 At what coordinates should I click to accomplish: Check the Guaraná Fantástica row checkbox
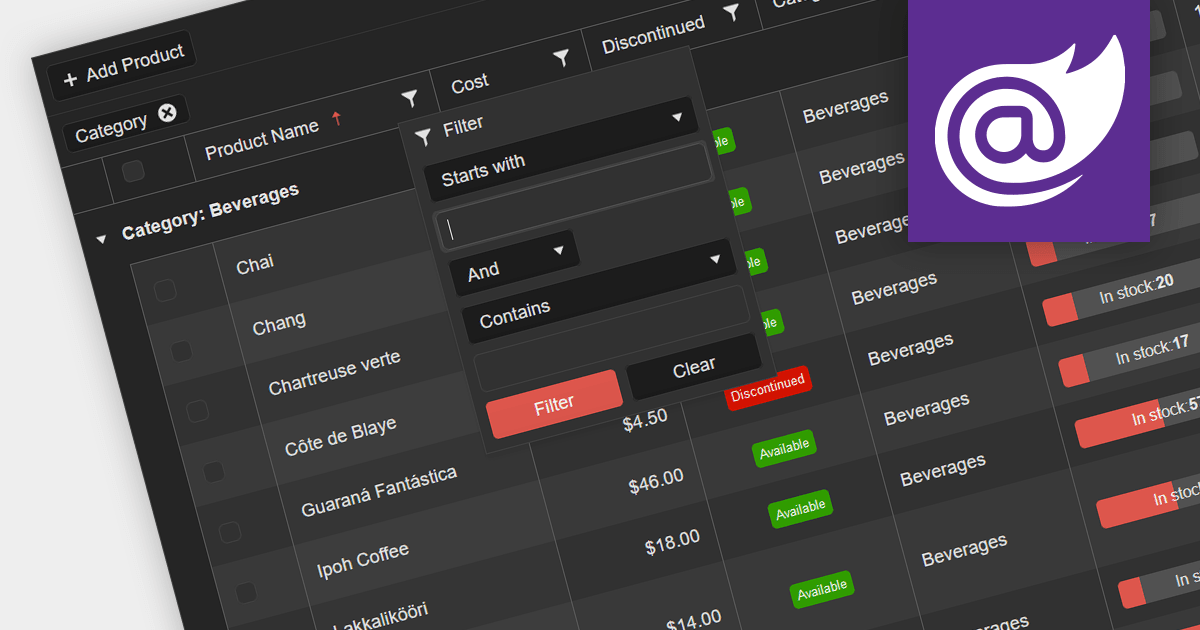point(230,531)
